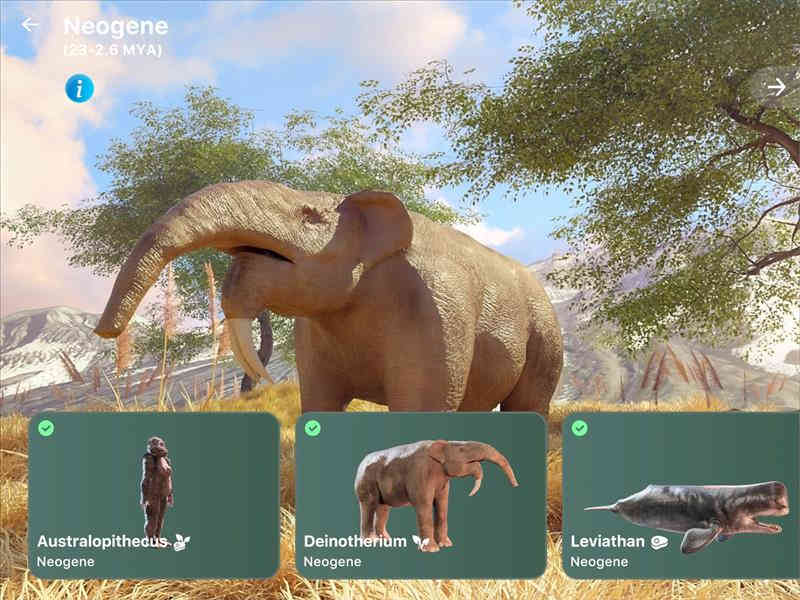Click the carnivore meat icon beside Leviathan
The width and height of the screenshot is (800, 600).
[x=659, y=542]
